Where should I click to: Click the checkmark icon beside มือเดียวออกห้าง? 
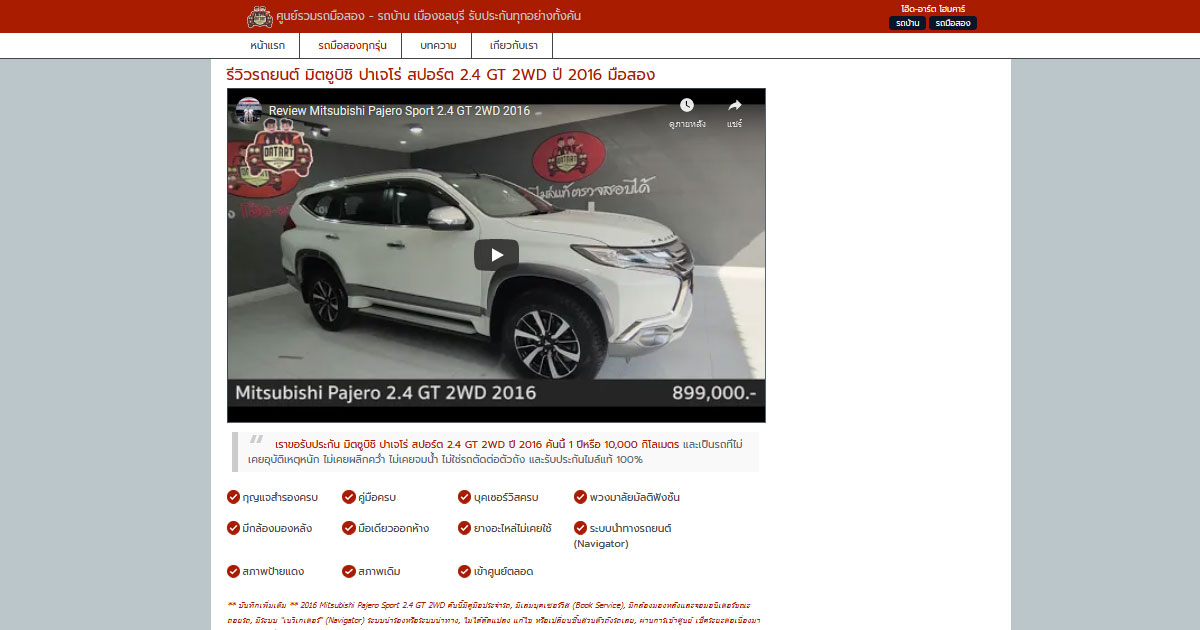click(x=349, y=528)
